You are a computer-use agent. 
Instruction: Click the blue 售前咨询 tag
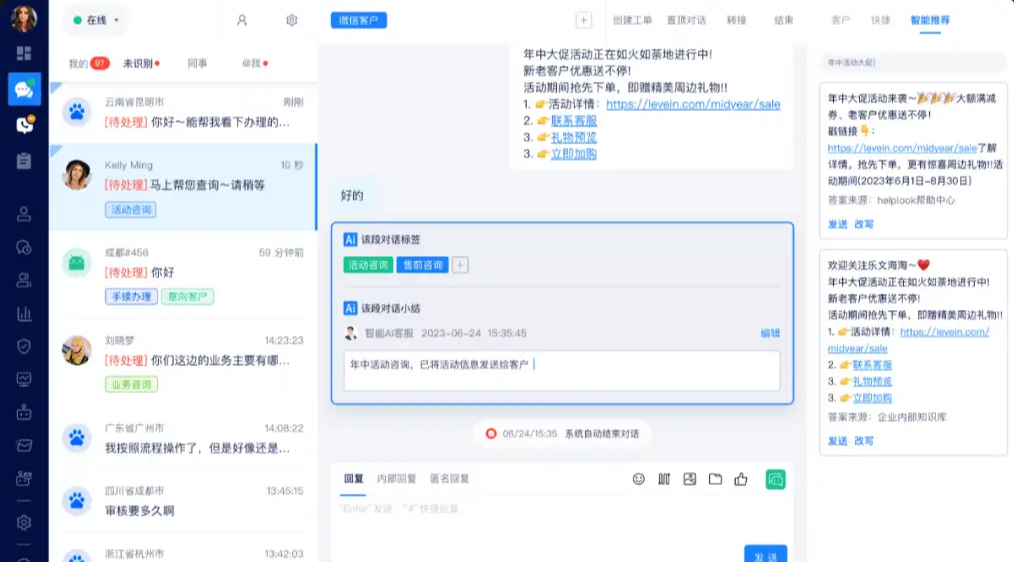[x=423, y=265]
